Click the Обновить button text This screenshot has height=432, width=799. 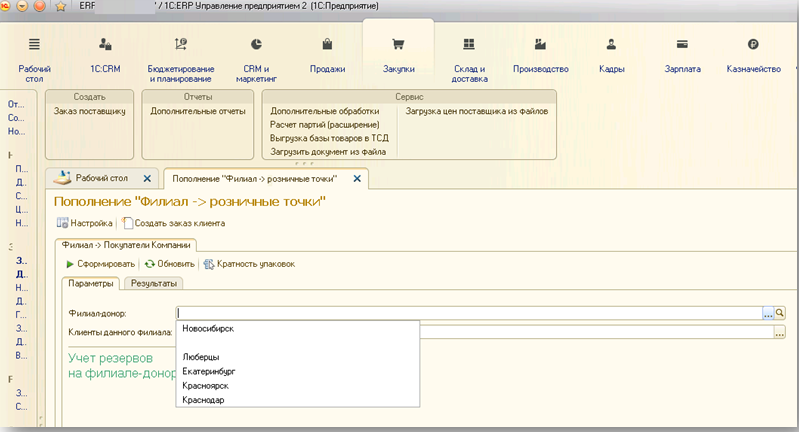(176, 264)
